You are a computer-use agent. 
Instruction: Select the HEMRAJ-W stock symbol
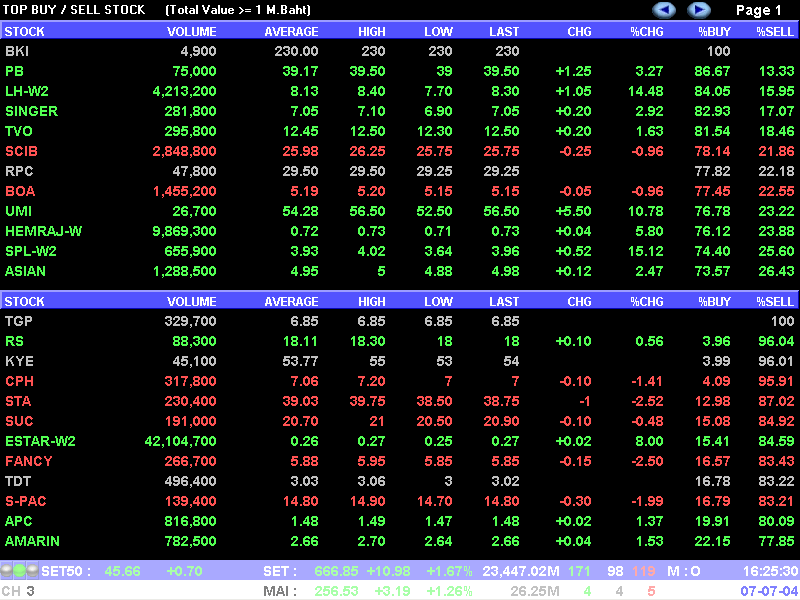(43, 231)
